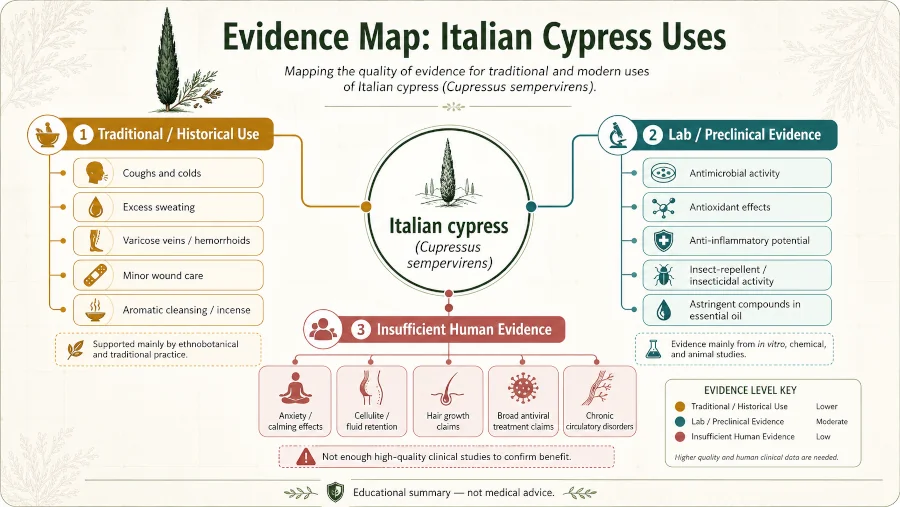Click the molecule antioxidant icon
This screenshot has width=900, height=507.
point(663,207)
